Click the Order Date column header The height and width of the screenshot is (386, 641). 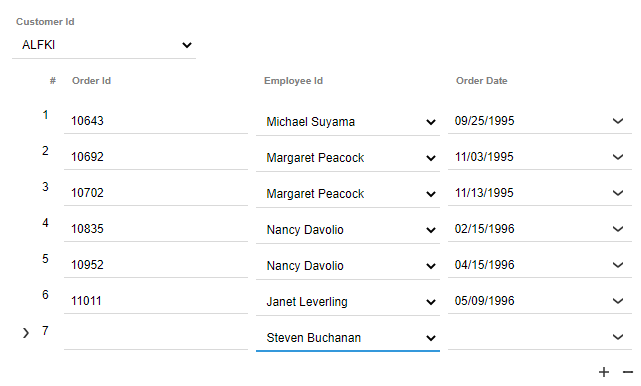point(482,81)
